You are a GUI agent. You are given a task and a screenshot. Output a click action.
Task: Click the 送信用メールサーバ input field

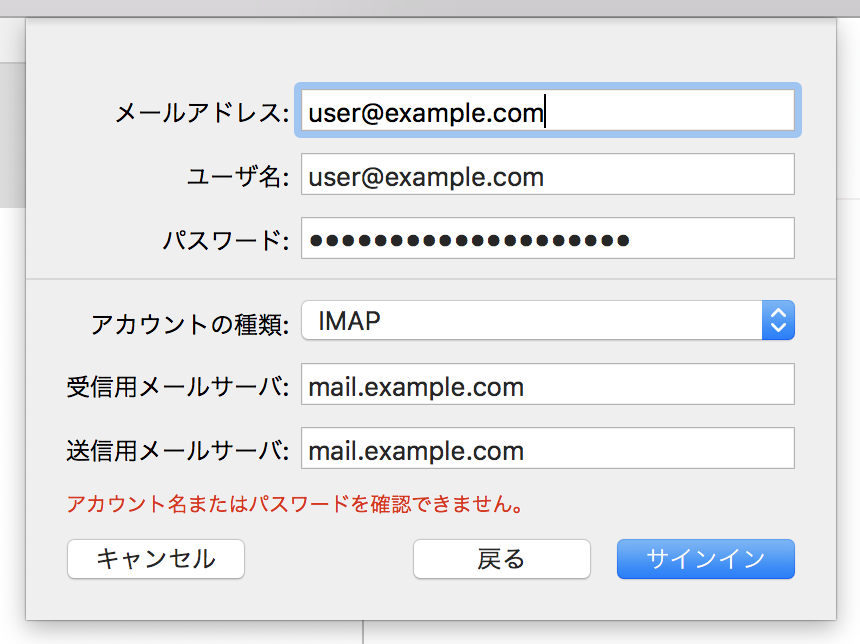click(x=546, y=450)
